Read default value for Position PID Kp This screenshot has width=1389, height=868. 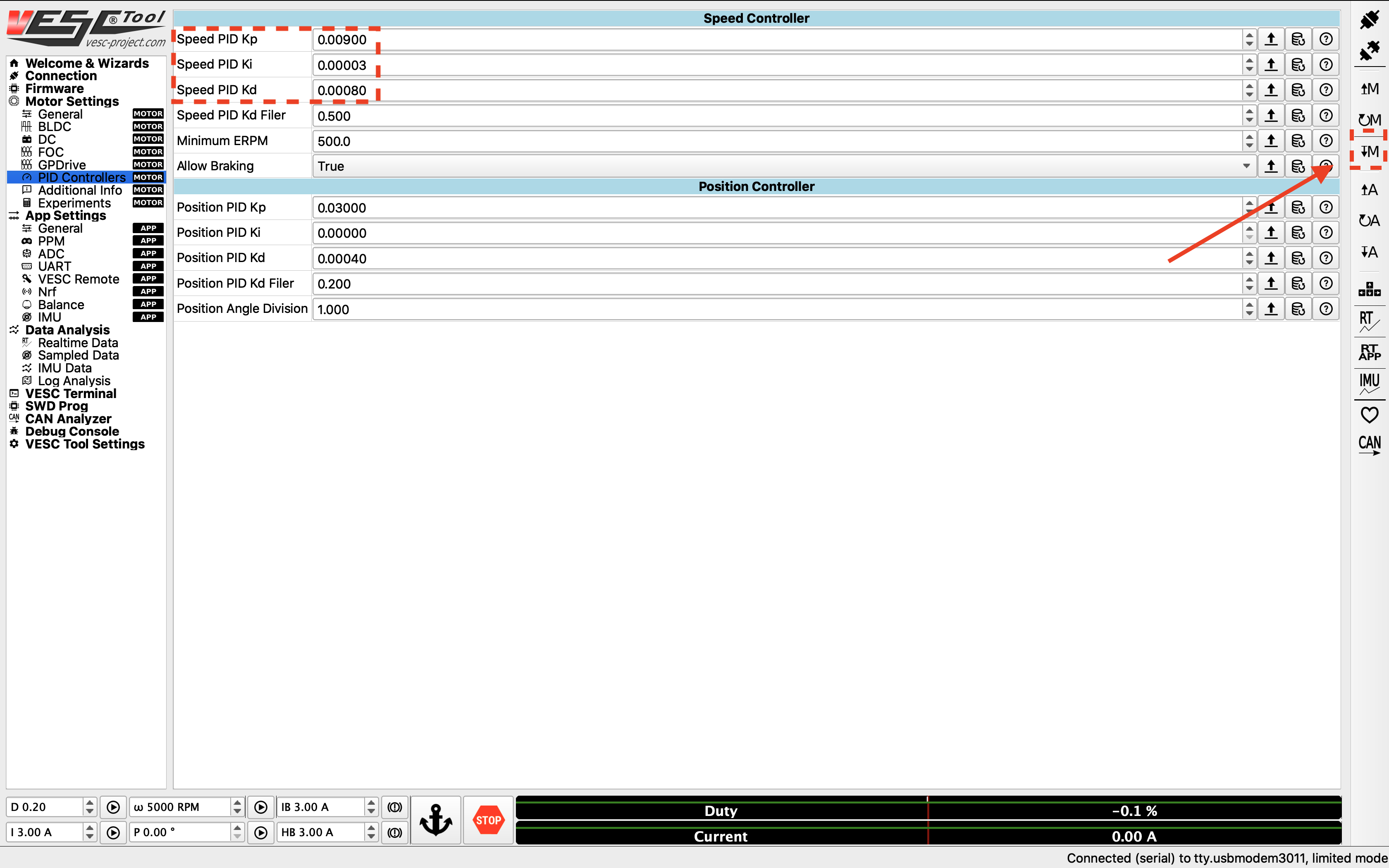(x=1298, y=207)
